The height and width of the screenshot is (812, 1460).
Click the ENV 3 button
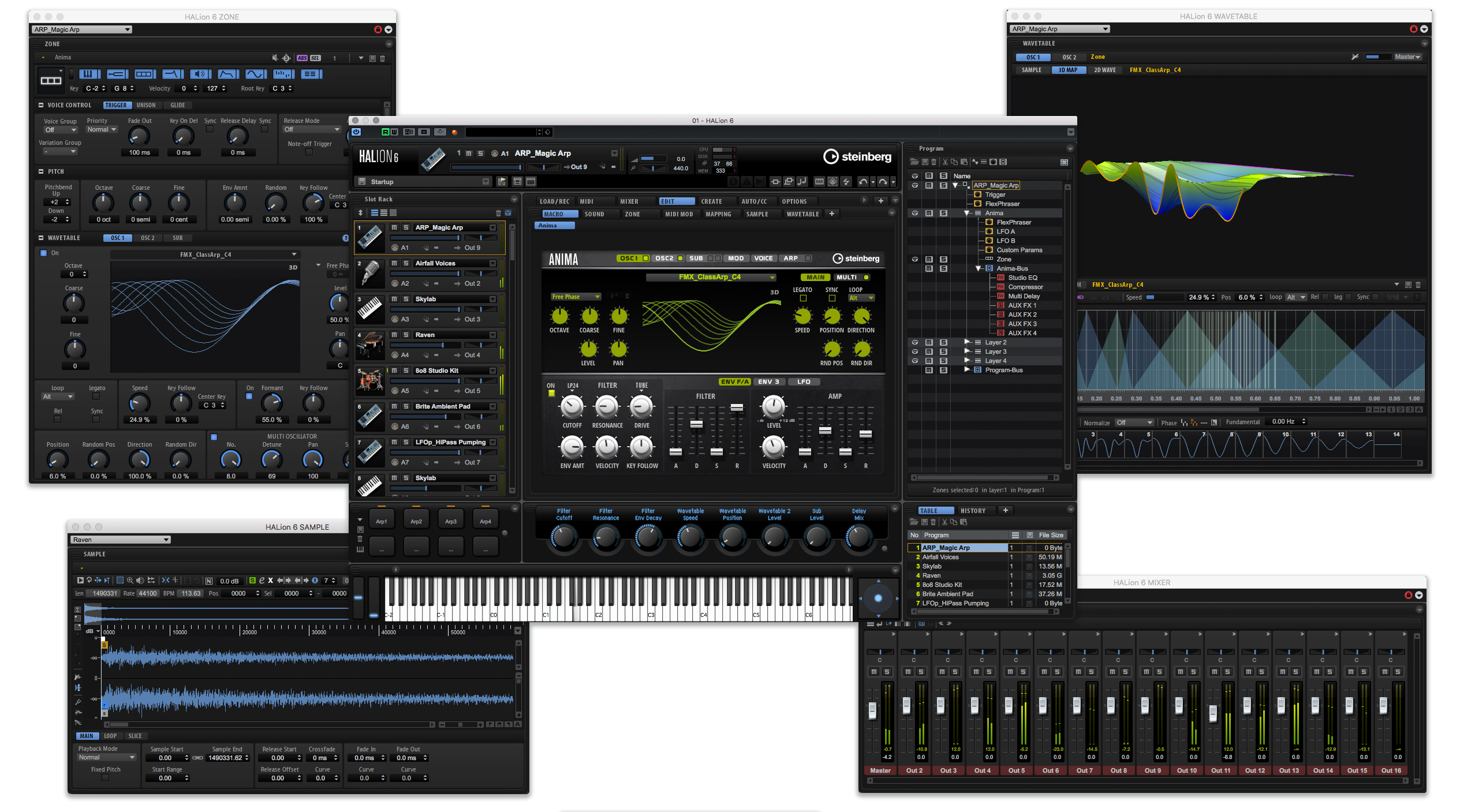coord(768,381)
